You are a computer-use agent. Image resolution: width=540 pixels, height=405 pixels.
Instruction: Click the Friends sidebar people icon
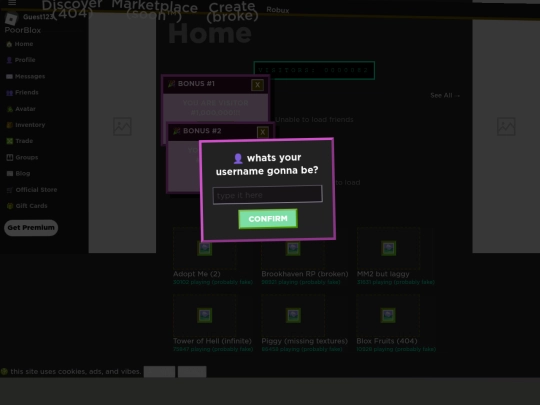[x=10, y=93]
